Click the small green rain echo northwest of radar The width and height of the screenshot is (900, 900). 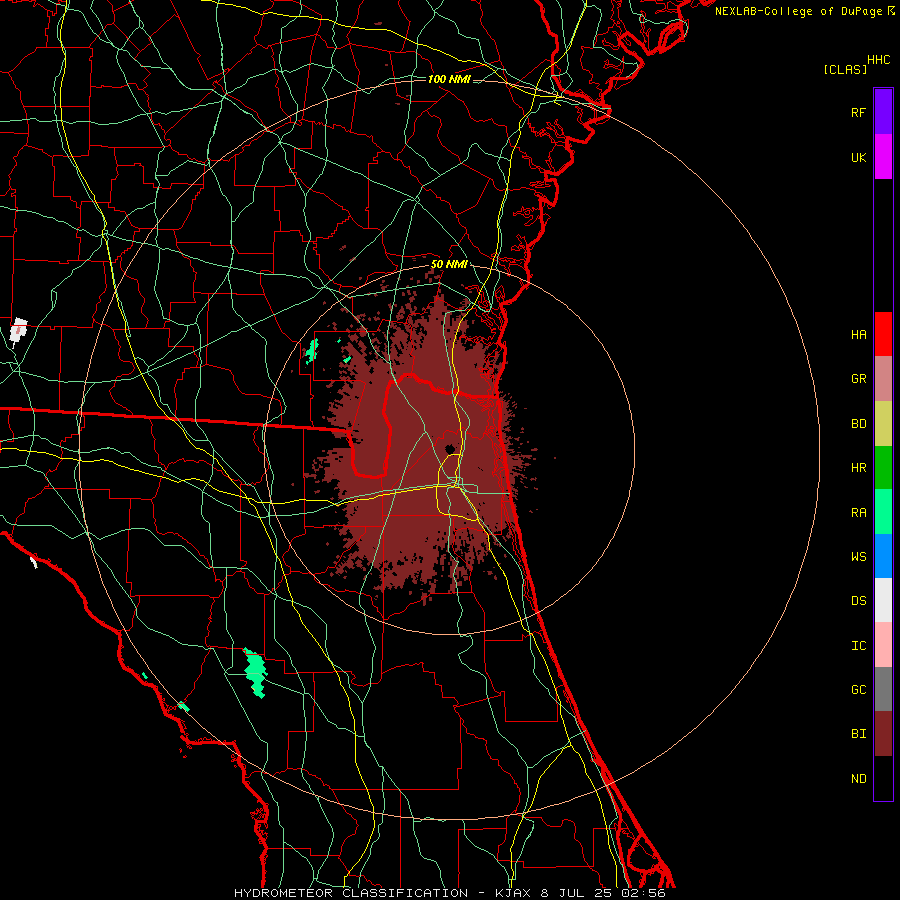312,350
